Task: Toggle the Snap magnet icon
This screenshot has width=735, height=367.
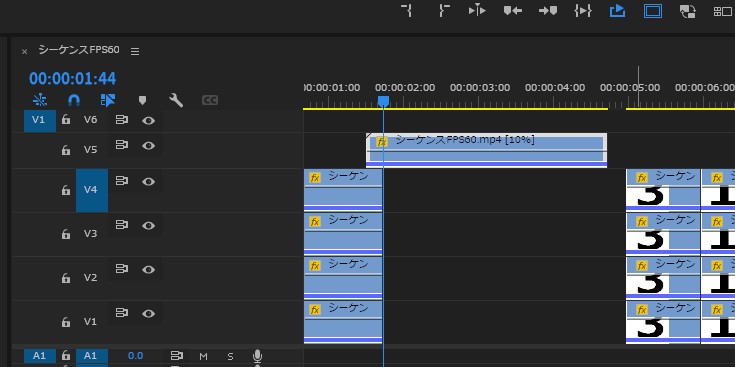Action: [x=74, y=100]
